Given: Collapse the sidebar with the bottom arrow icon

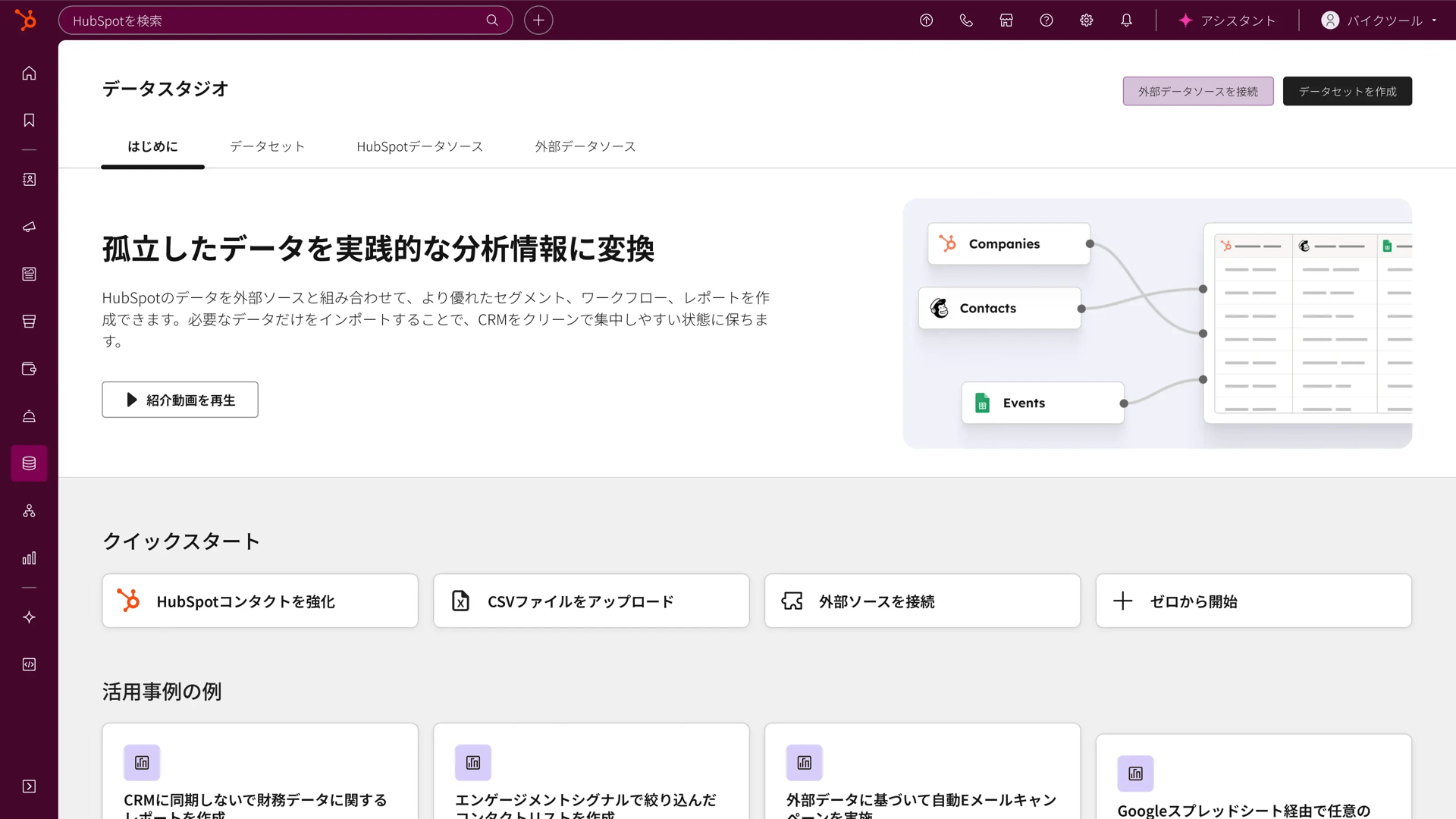Looking at the screenshot, I should click(x=29, y=787).
